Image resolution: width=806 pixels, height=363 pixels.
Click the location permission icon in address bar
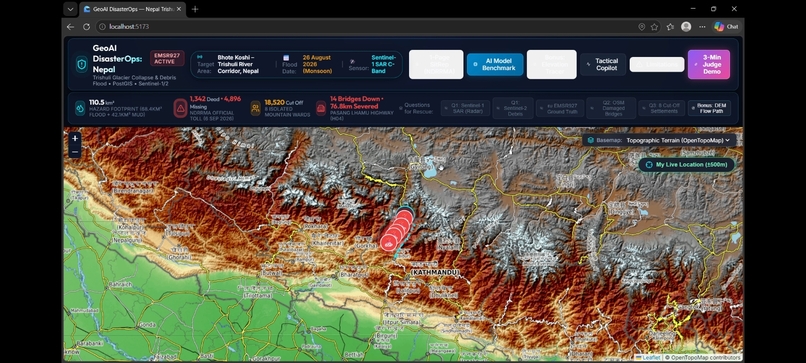(642, 27)
